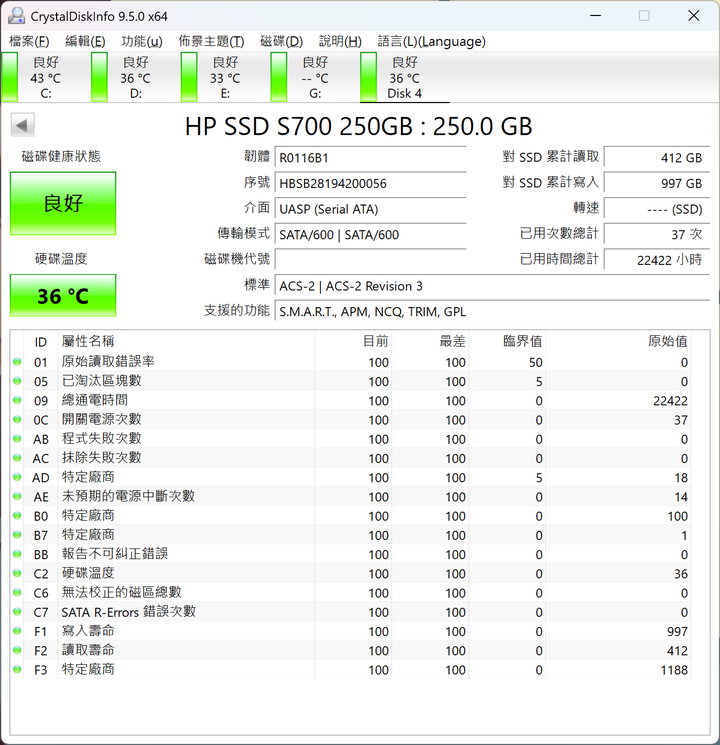
Task: Click the green status dot for attribute 0C
Action: [x=17, y=420]
